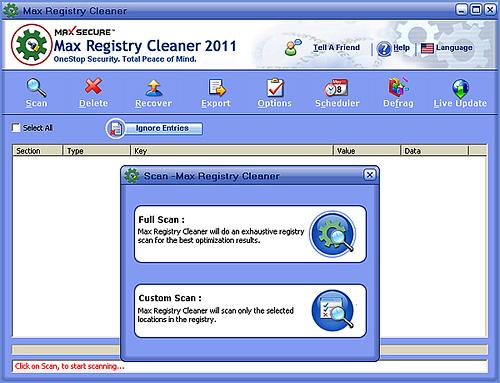Click the Recover toolbar label
The width and height of the screenshot is (500, 383).
point(154,103)
